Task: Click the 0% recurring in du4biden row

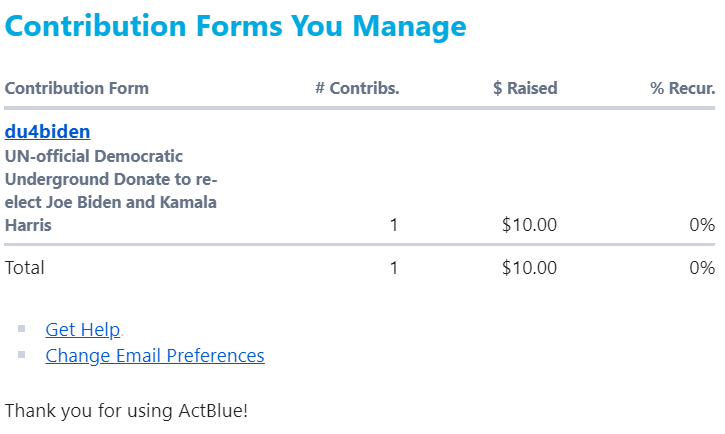Action: (x=702, y=225)
